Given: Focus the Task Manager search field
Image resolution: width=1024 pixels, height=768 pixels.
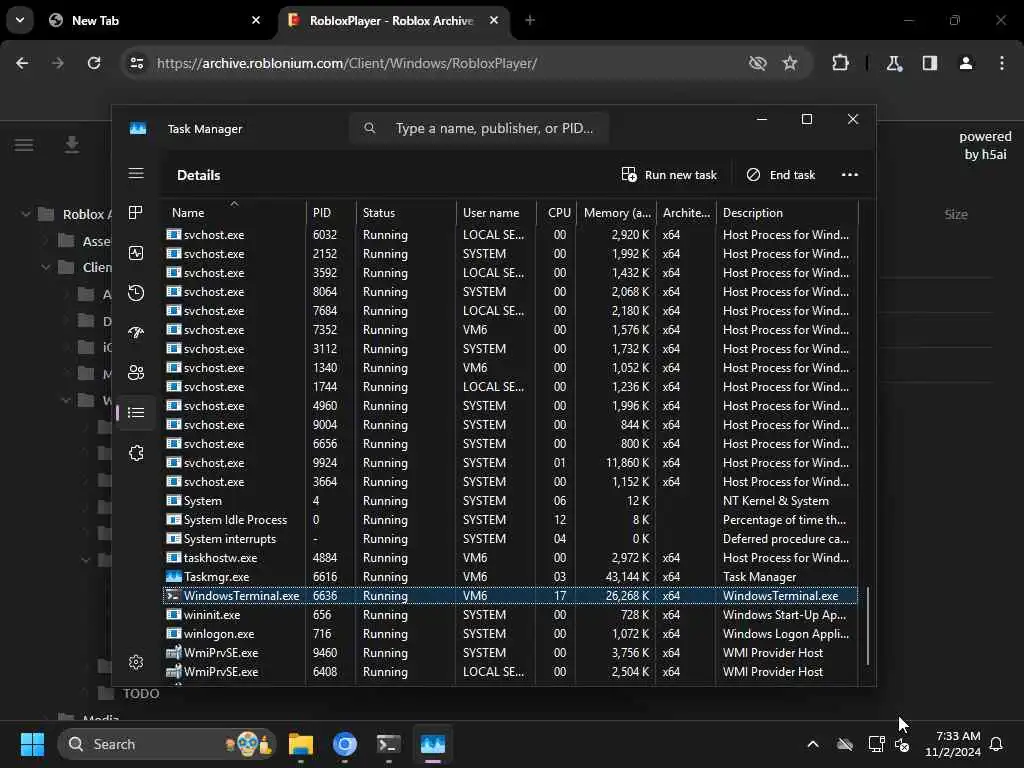Looking at the screenshot, I should click(479, 128).
